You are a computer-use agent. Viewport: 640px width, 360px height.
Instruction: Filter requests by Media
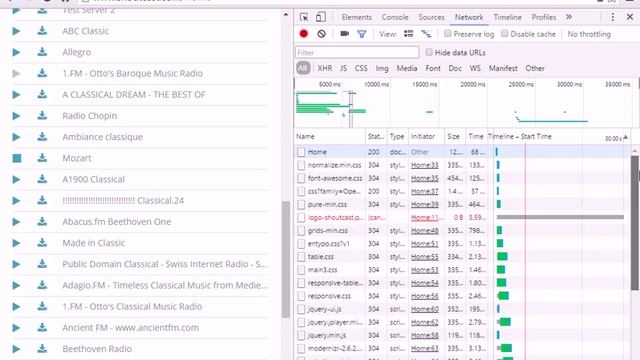tap(407, 69)
